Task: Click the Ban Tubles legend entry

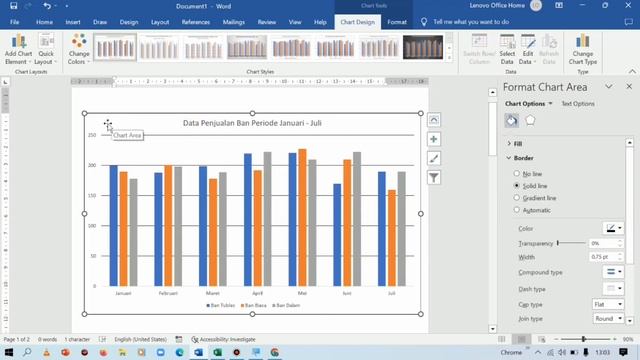Action: (221, 305)
